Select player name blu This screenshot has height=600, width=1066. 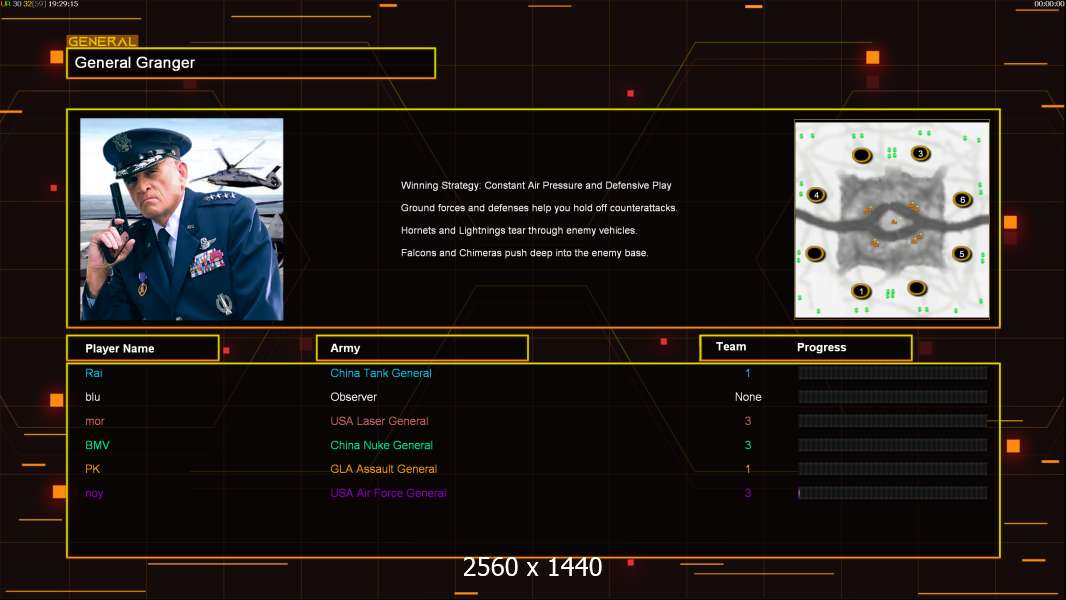pos(92,397)
